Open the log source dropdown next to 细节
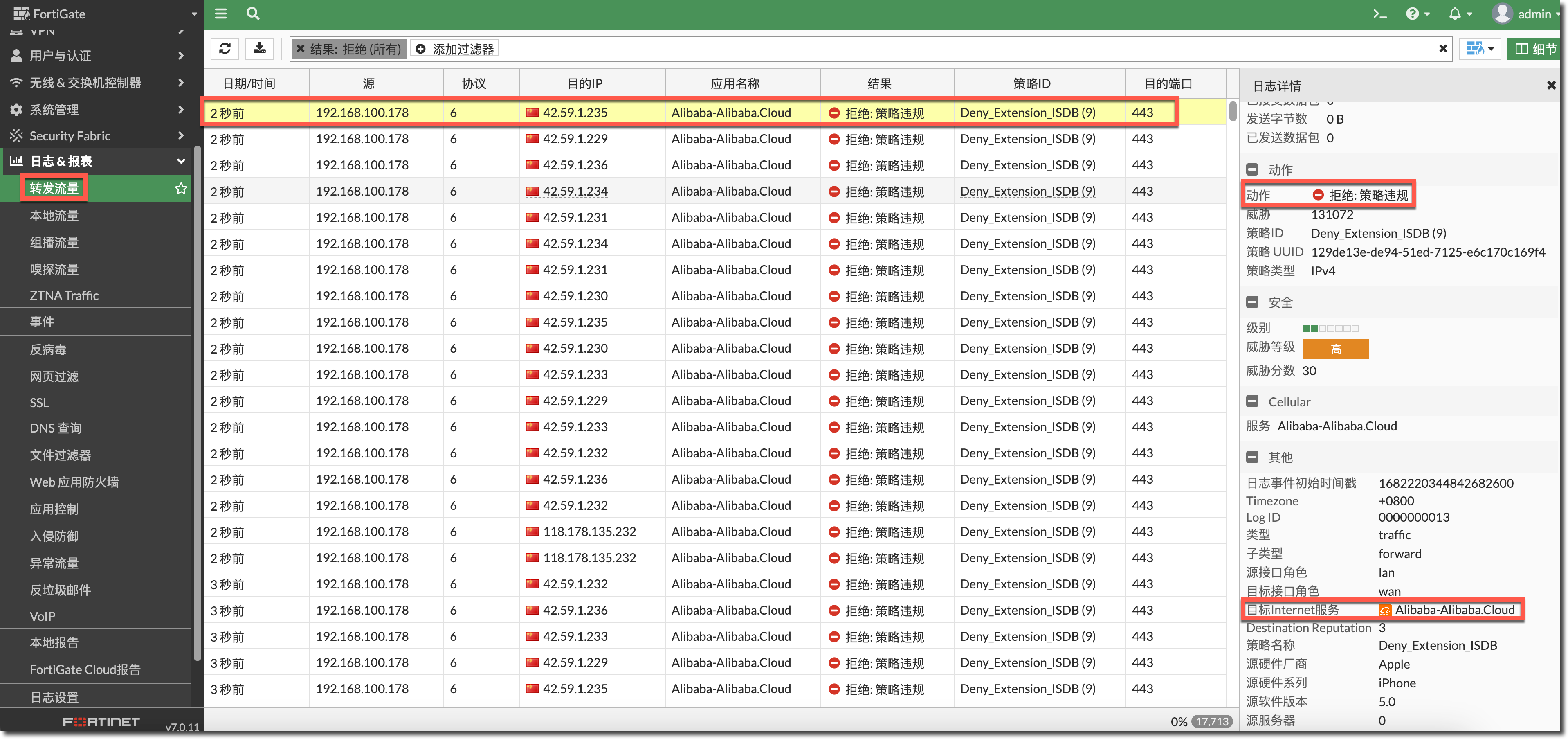This screenshot has width=1568, height=739. 1480,49
